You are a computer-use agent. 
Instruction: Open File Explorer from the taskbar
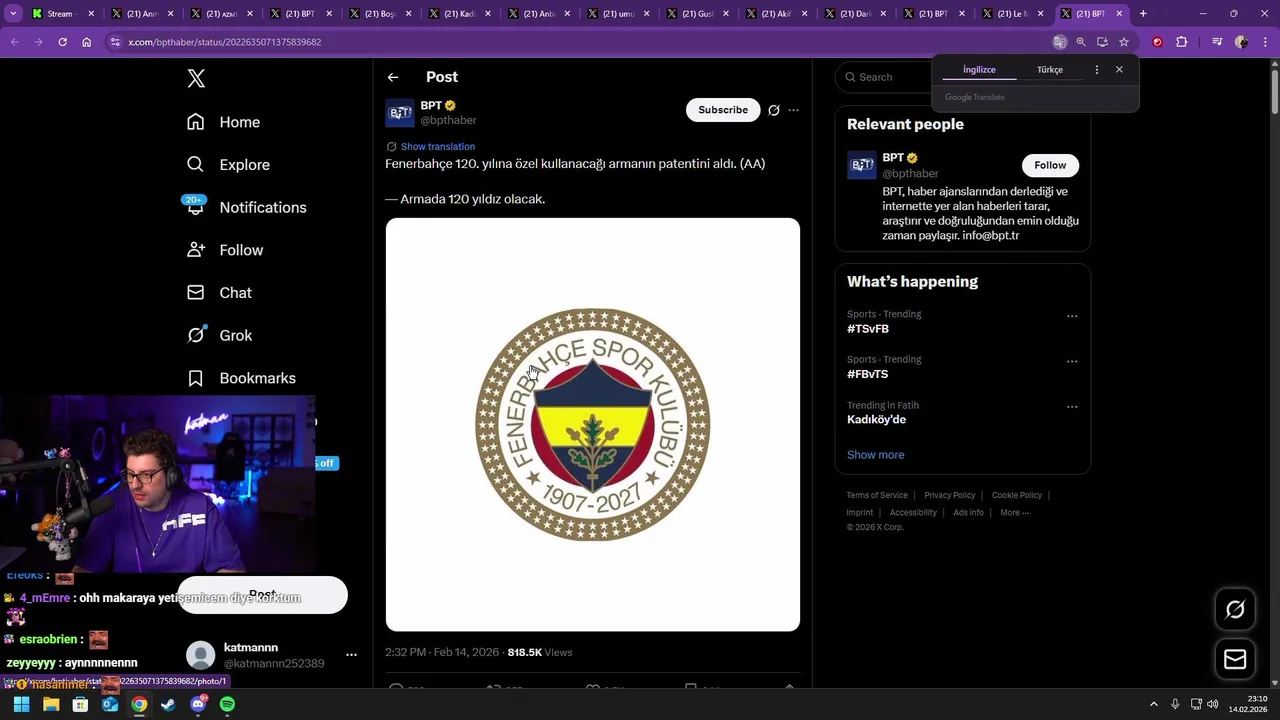(51, 705)
